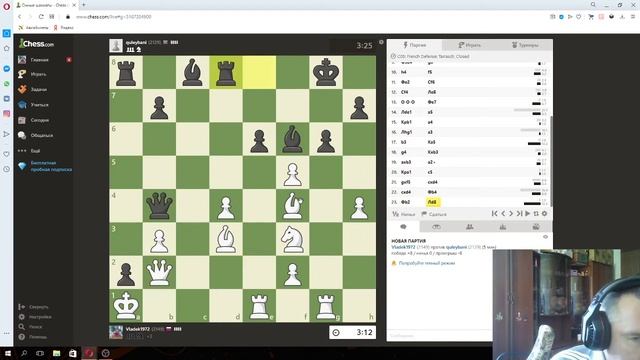This screenshot has width=640, height=360.
Task: Open quleybani profile link in chat
Action: [x=456, y=247]
